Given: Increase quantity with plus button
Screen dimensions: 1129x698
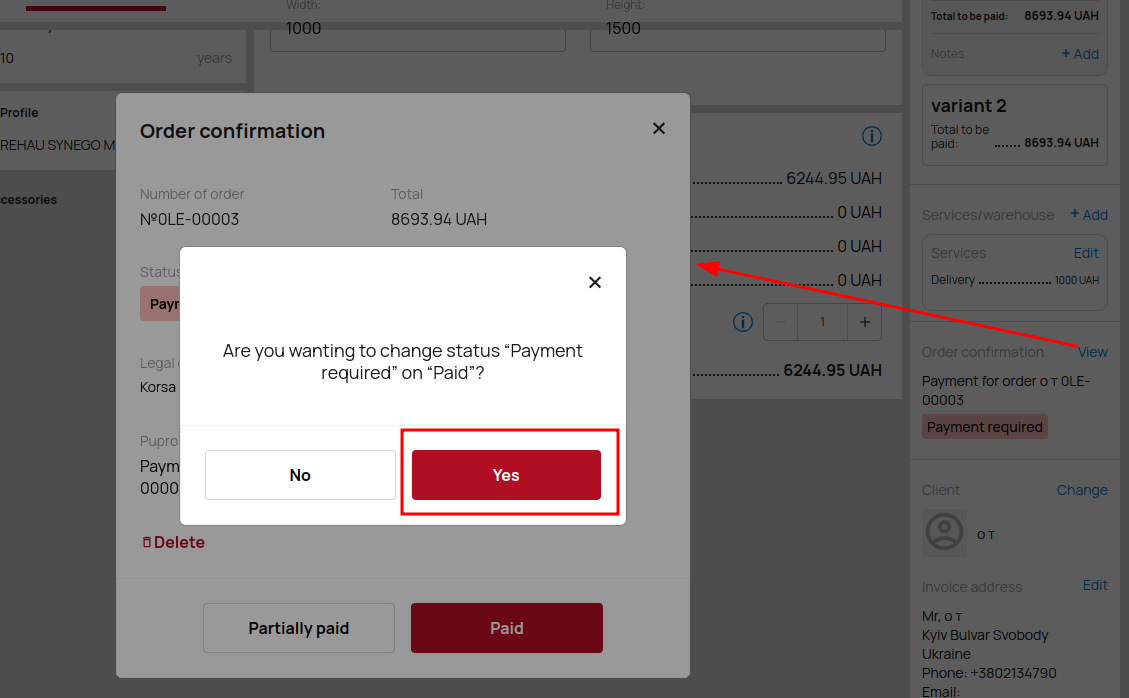Looking at the screenshot, I should click(865, 322).
